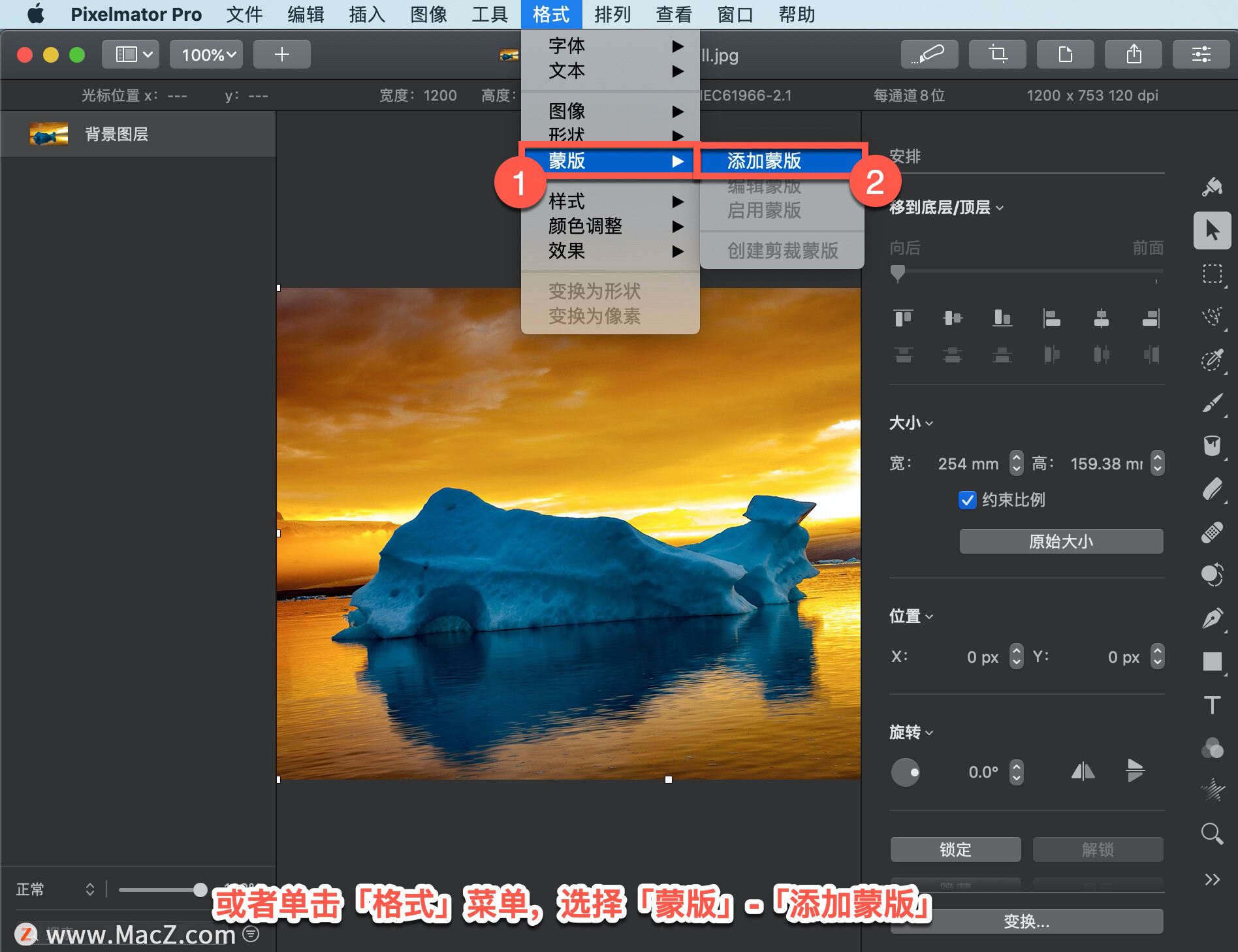Viewport: 1238px width, 952px height.
Task: Open the 排列 menu
Action: [612, 14]
